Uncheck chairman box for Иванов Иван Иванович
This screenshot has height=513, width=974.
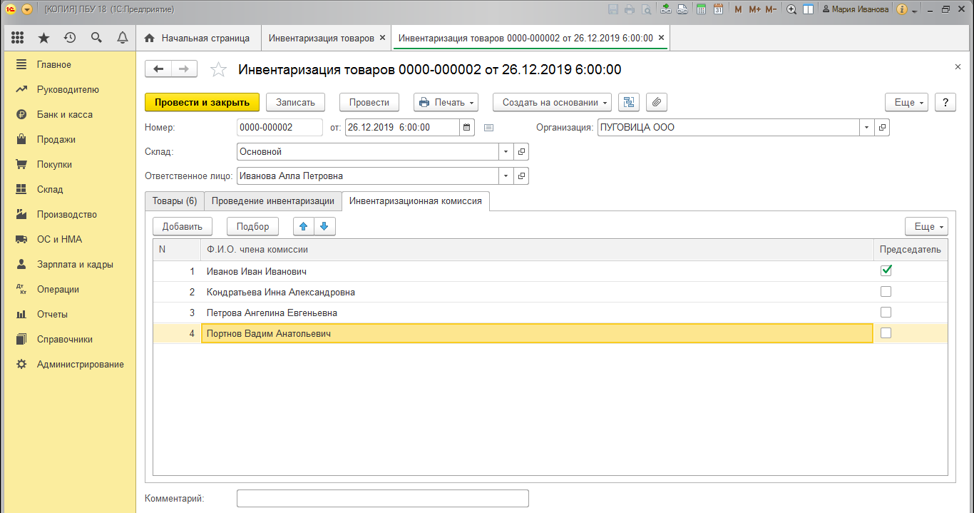tap(886, 271)
